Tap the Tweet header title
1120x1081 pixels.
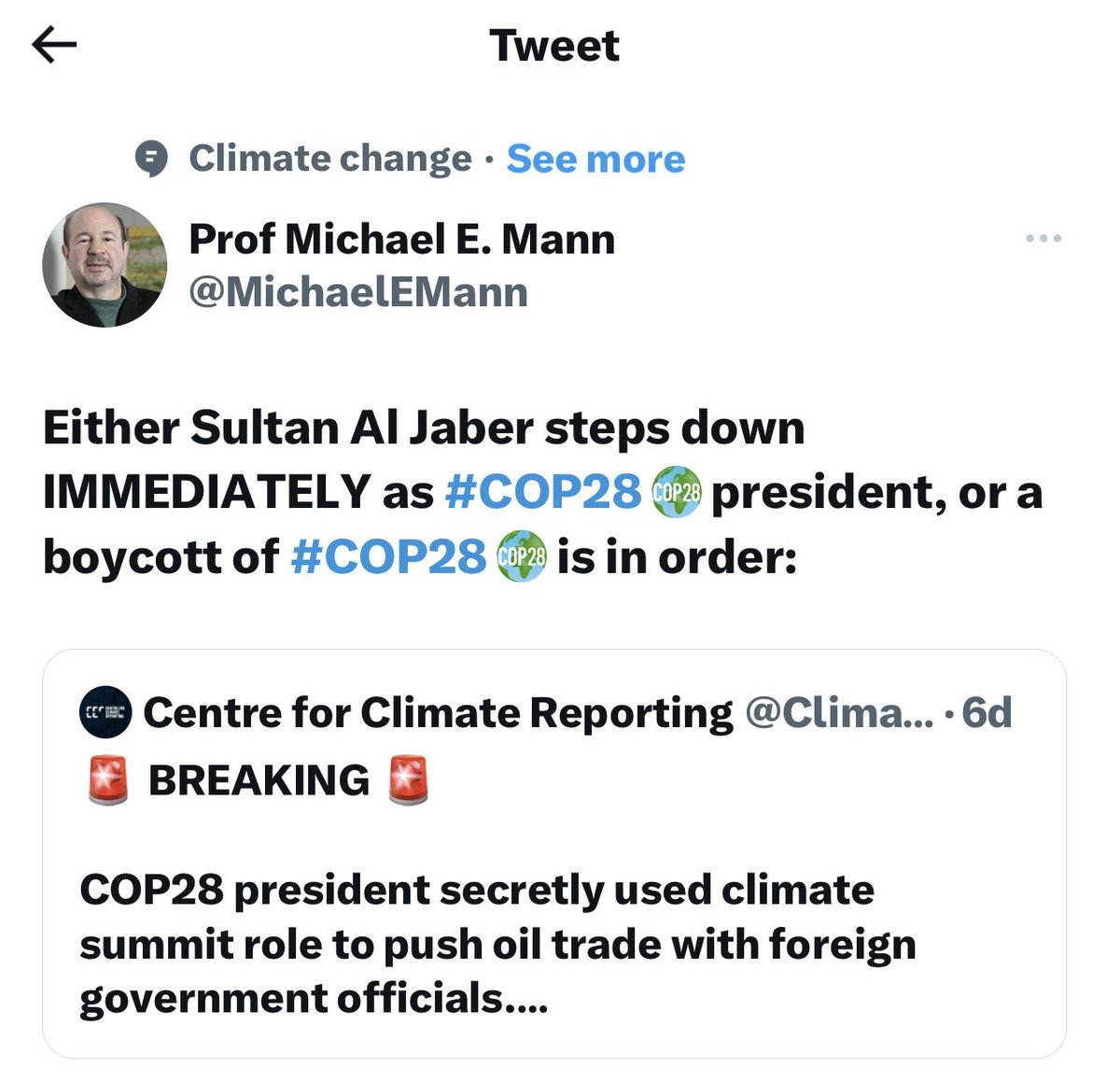coord(554,46)
